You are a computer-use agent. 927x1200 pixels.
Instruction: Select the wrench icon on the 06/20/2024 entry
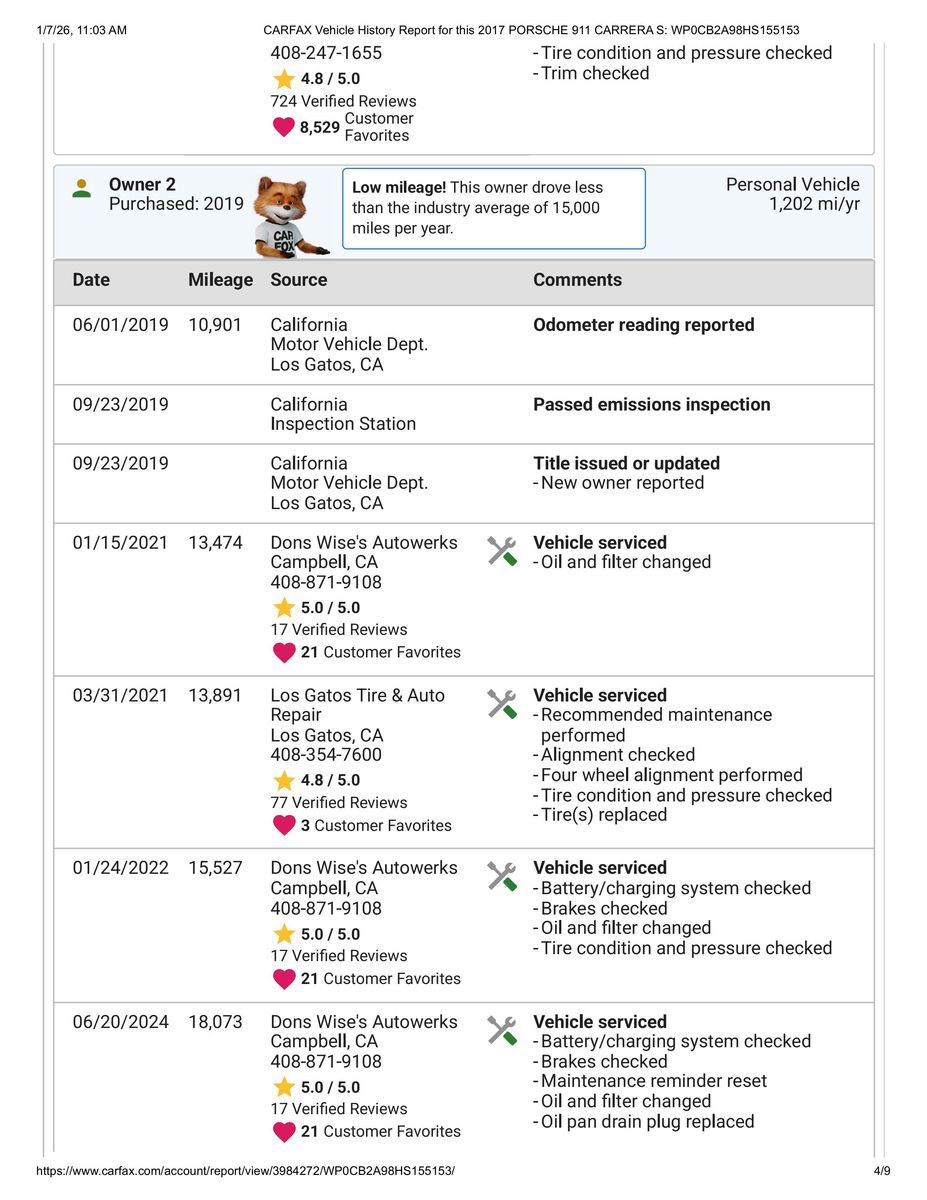click(x=501, y=1031)
